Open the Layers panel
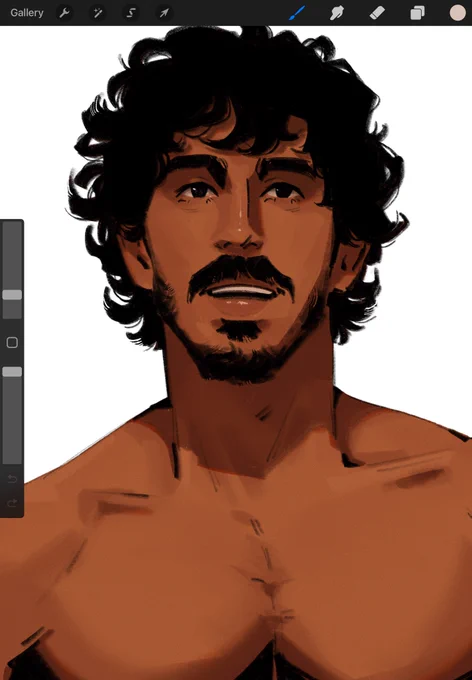This screenshot has height=680, width=472. 417,13
